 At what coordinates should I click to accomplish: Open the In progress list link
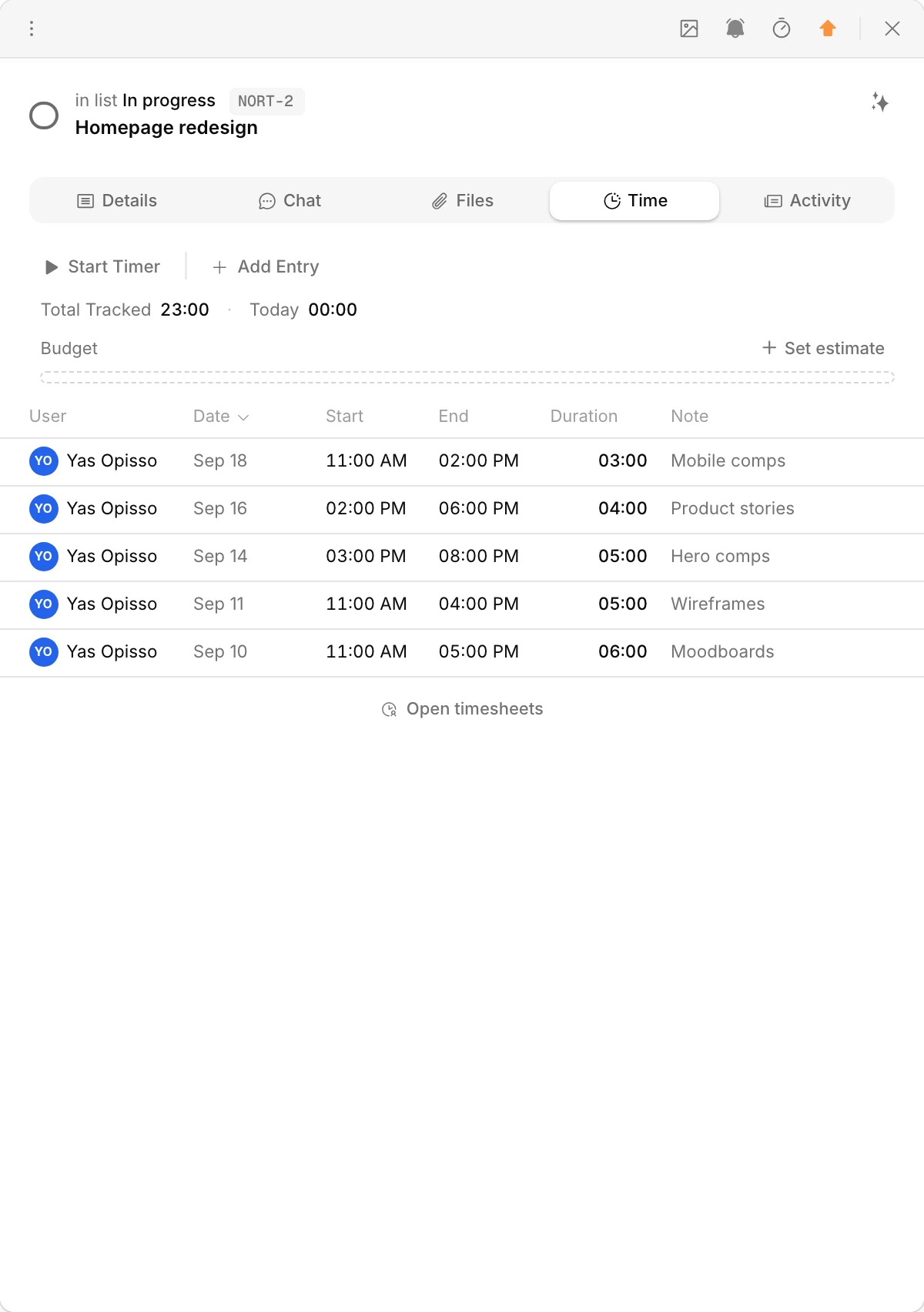[169, 100]
